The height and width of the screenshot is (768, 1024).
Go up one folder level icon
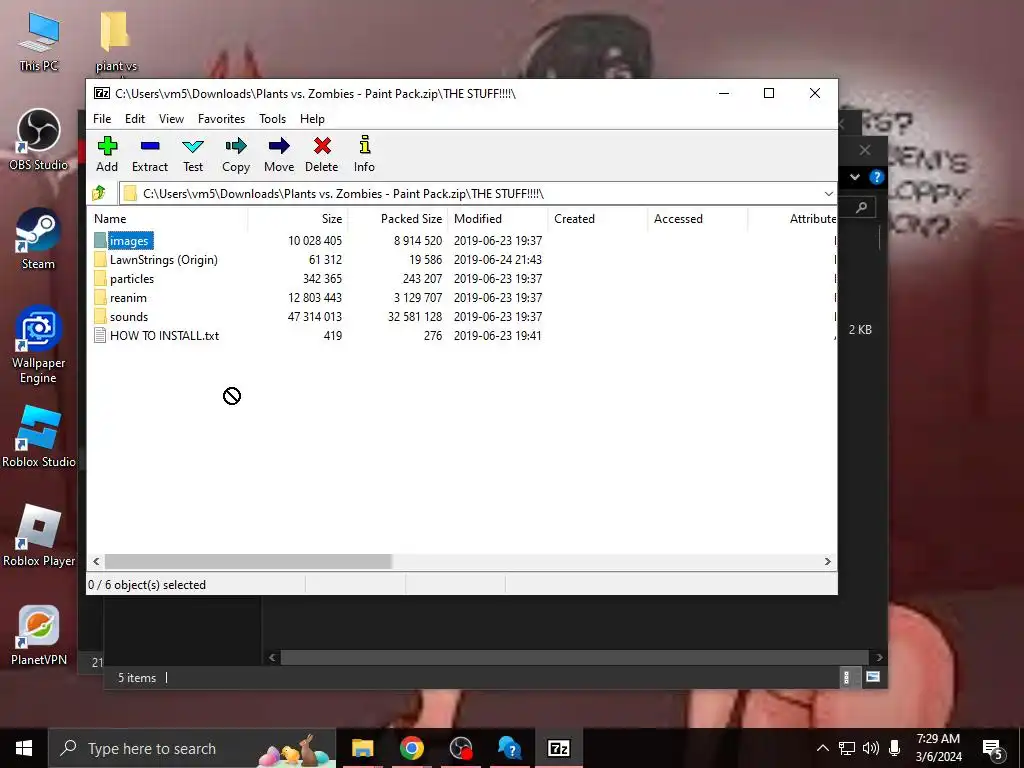click(99, 193)
